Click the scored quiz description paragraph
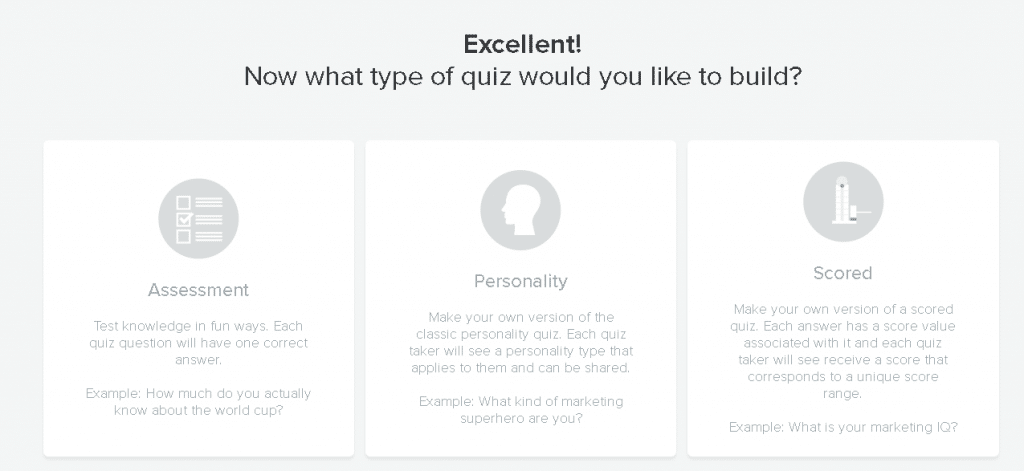The width and height of the screenshot is (1024, 471). point(842,351)
